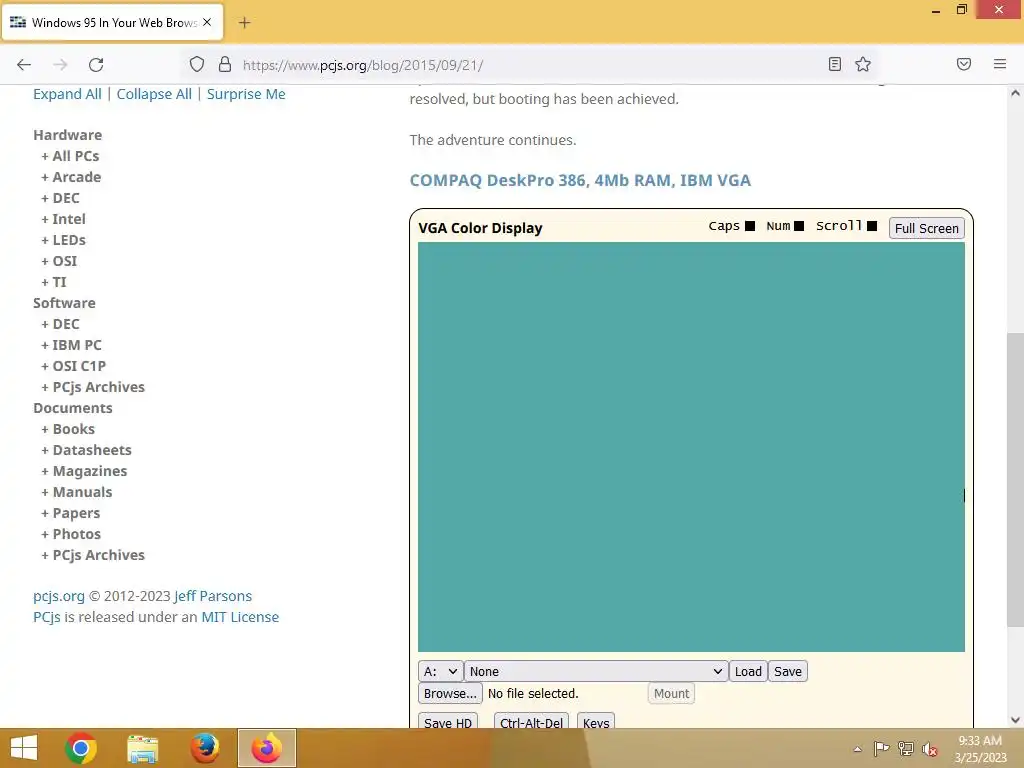Click inside the VGA Color Display screen
The height and width of the screenshot is (768, 1024).
[691, 447]
